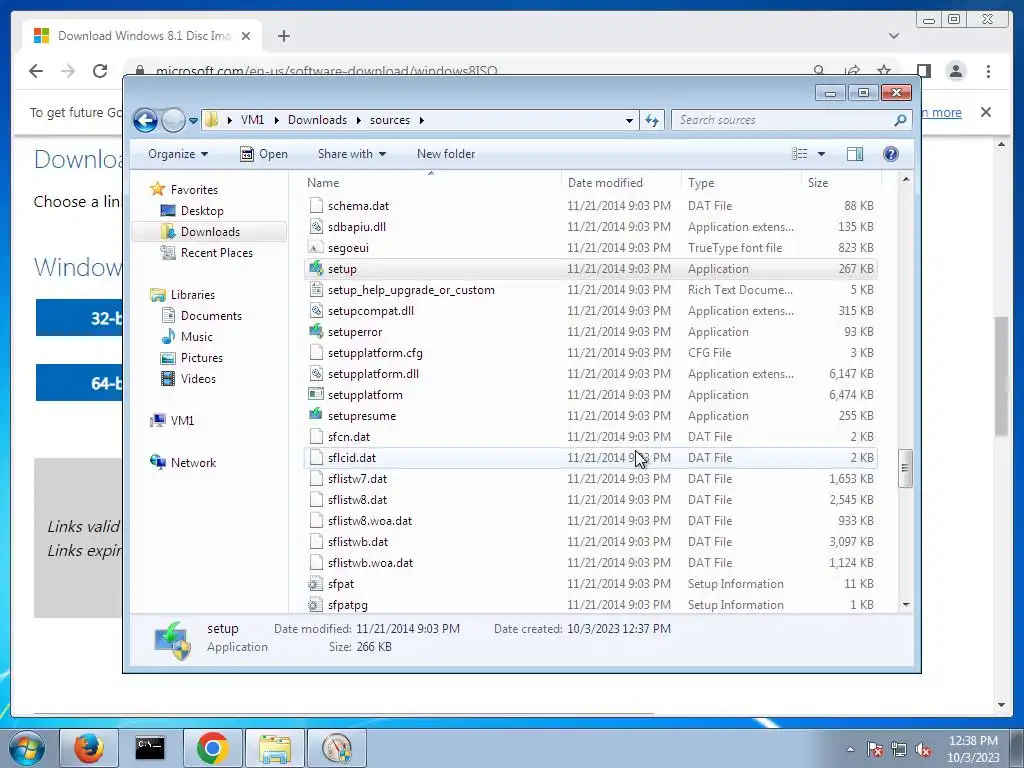The width and height of the screenshot is (1024, 768).
Task: Close the Download Windows 8.1 tab
Action: point(246,36)
